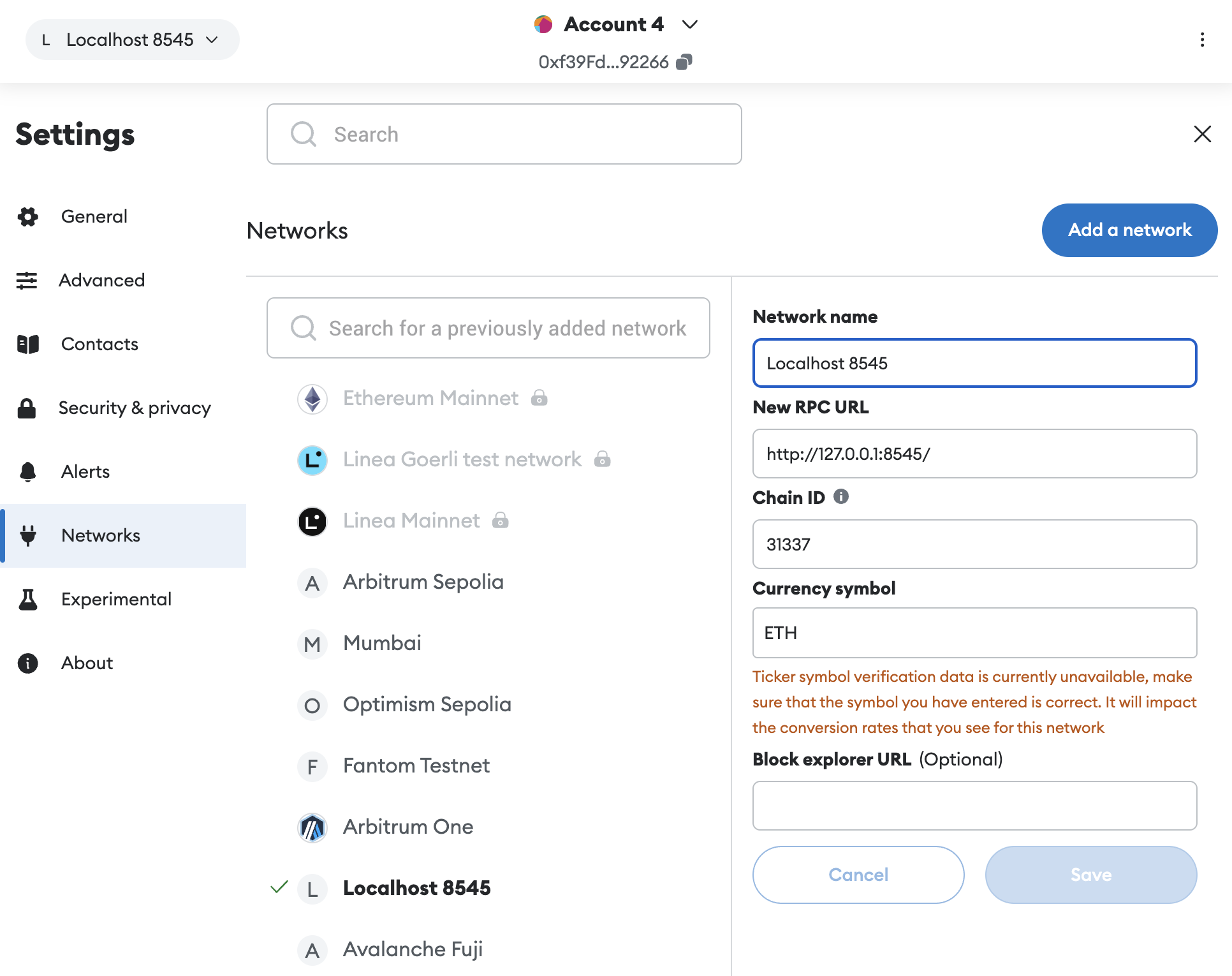This screenshot has width=1232, height=976.
Task: Click the Cancel button
Action: tap(858, 875)
